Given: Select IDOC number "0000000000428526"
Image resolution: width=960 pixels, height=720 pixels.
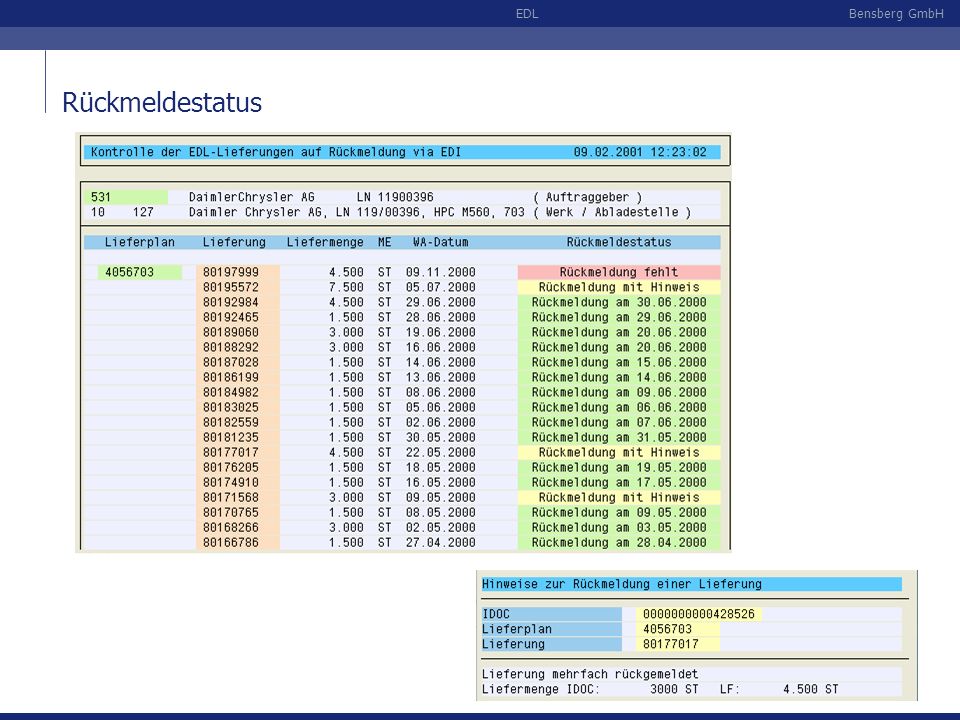Looking at the screenshot, I should [699, 614].
